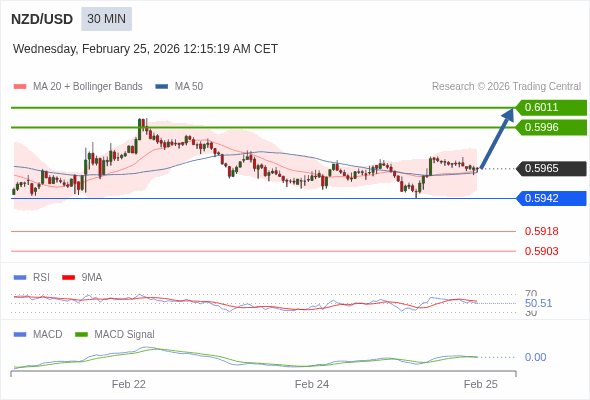Click the RSI legend label
Image resolution: width=590 pixels, height=400 pixels.
point(41,278)
